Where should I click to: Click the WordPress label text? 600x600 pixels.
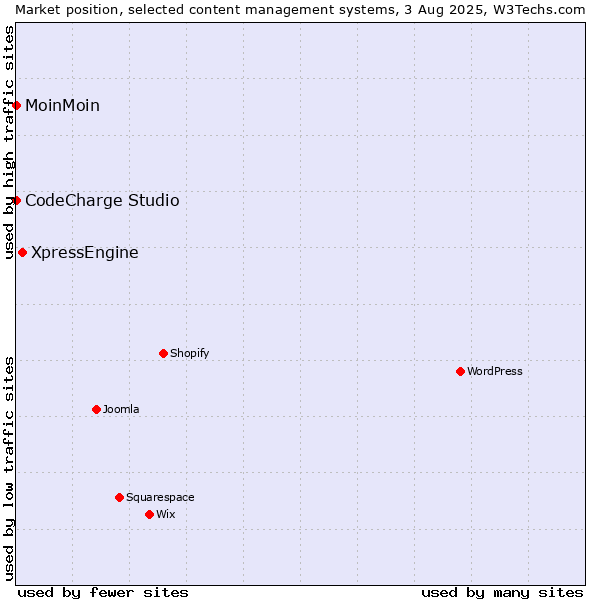pos(494,371)
